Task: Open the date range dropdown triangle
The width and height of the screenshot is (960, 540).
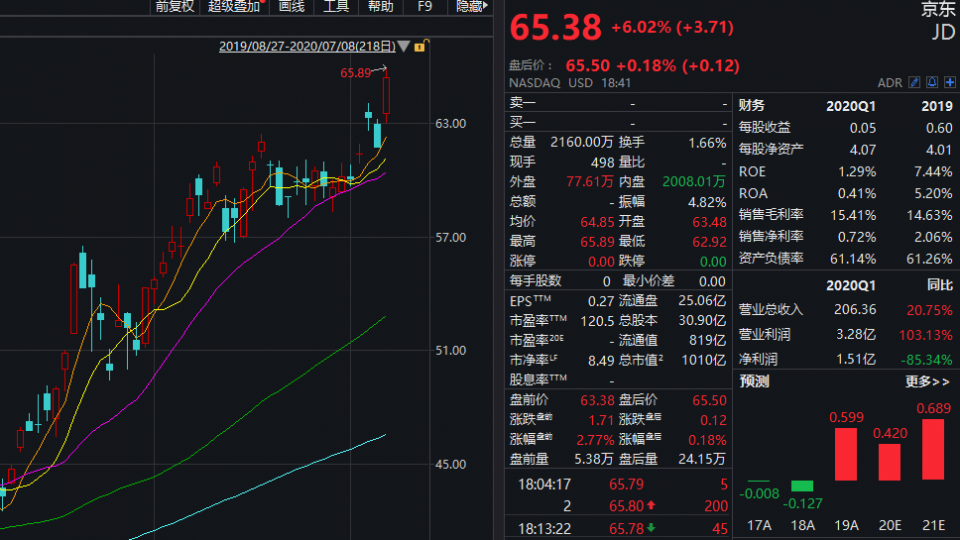Action: pos(403,46)
